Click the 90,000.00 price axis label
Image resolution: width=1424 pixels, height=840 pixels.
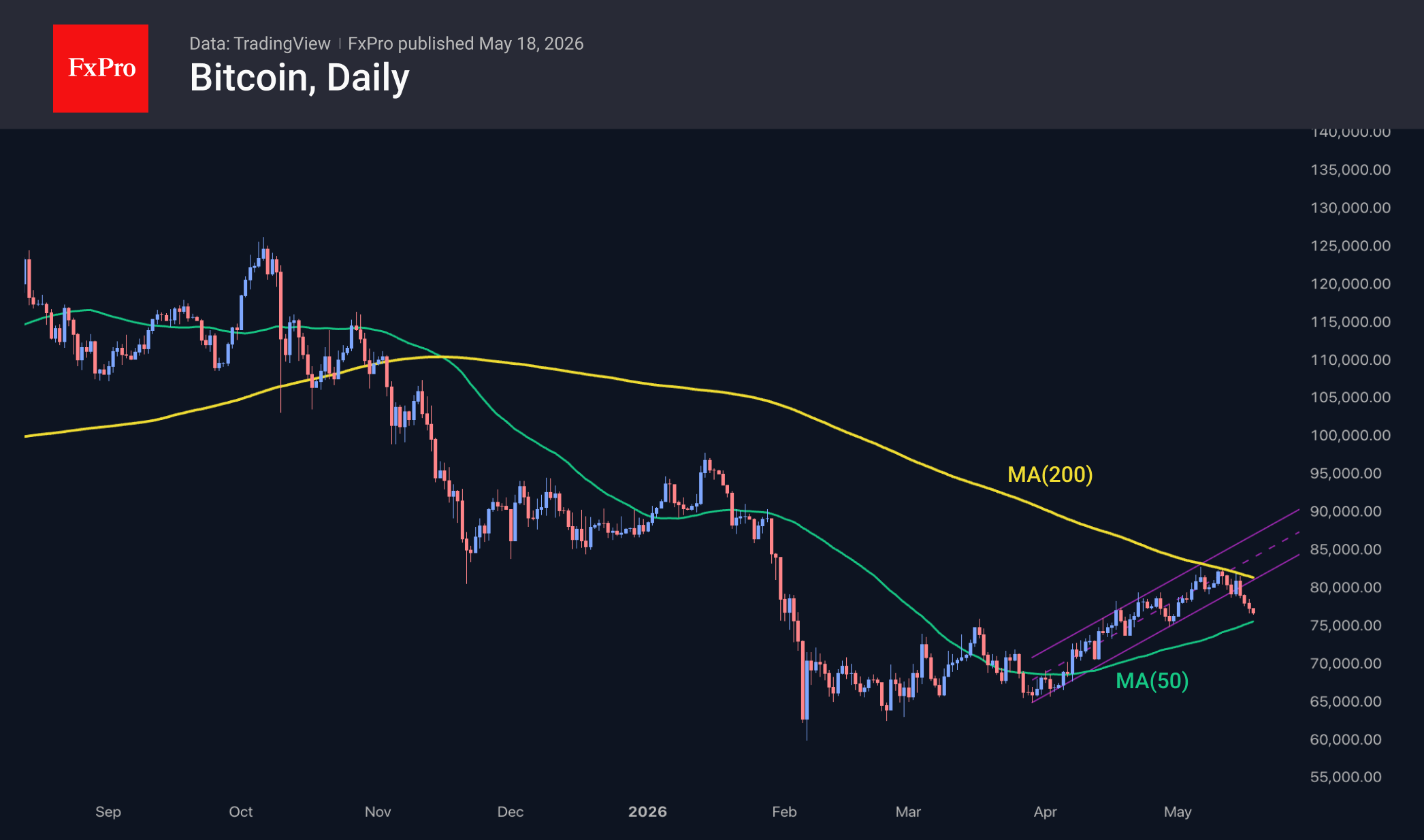click(1346, 511)
